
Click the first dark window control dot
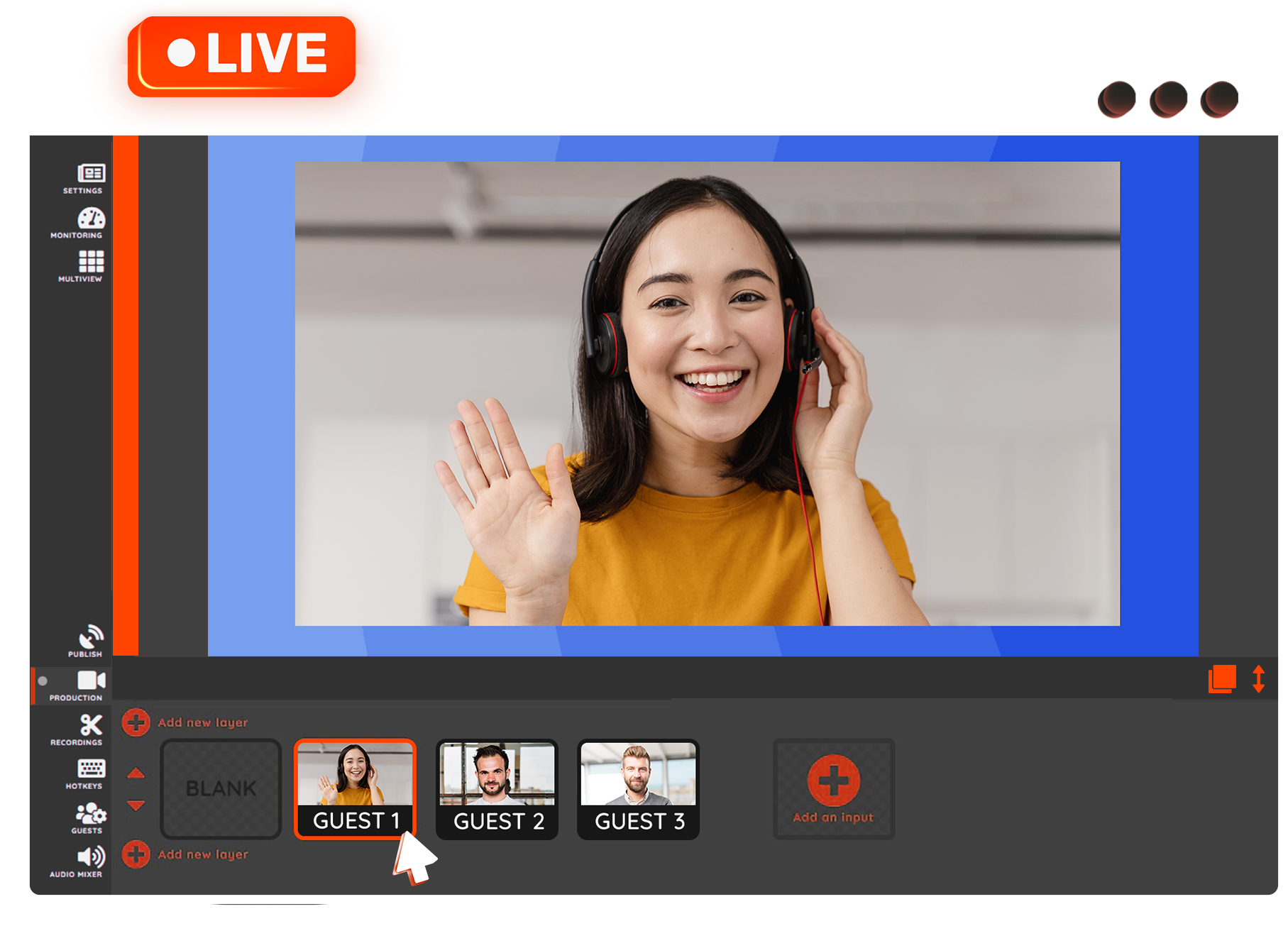point(1117,99)
